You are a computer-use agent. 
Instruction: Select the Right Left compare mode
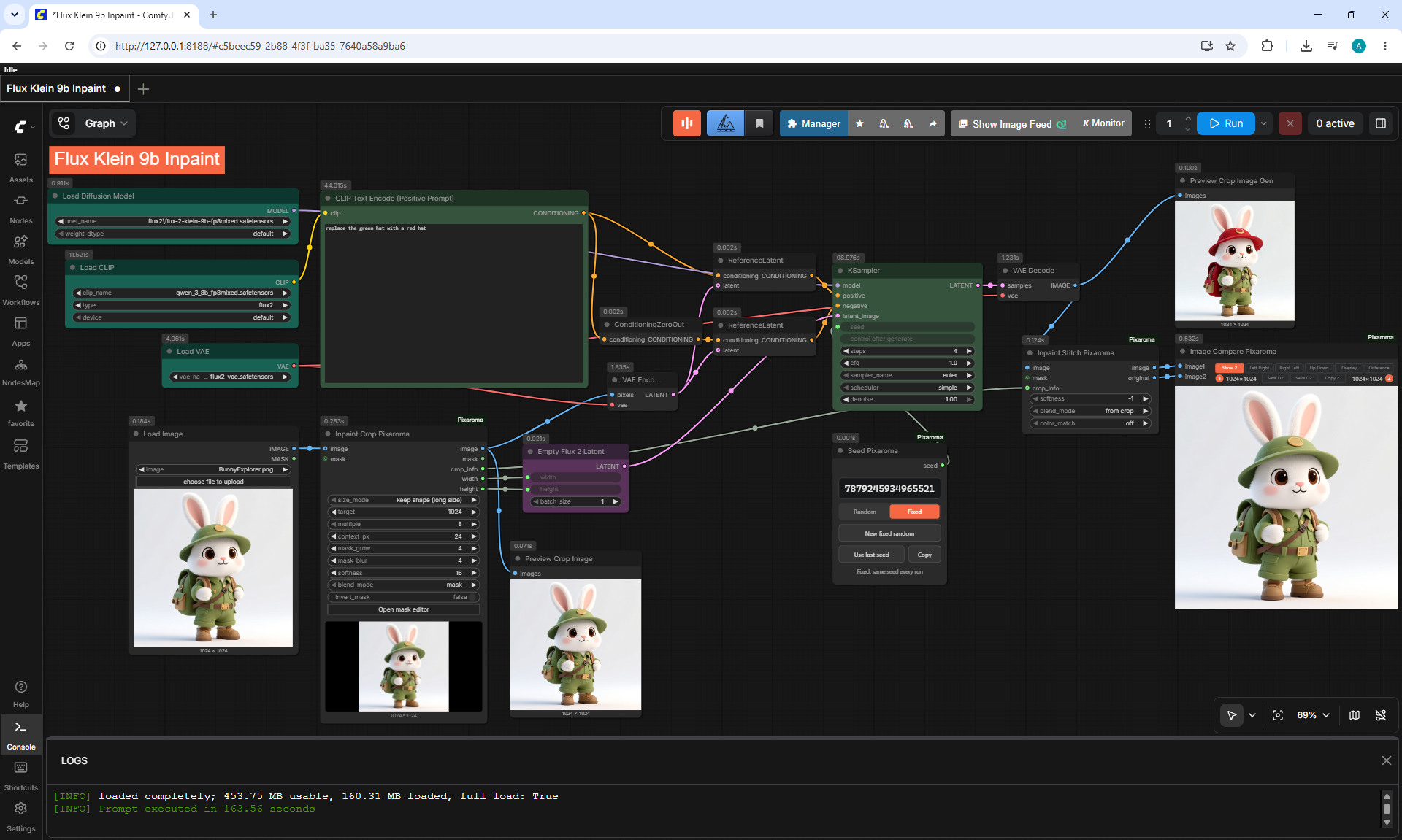pos(1289,368)
